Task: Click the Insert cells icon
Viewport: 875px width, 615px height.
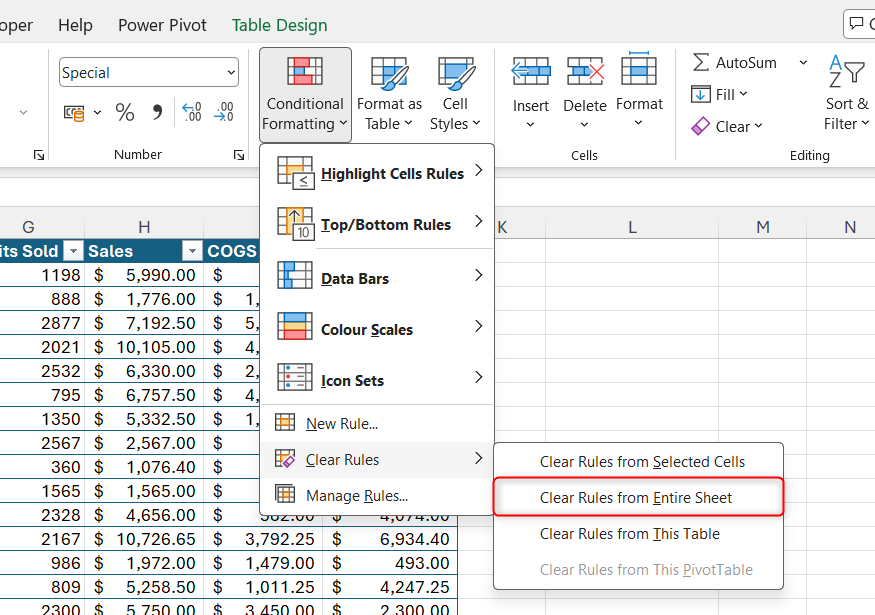Action: tap(531, 71)
